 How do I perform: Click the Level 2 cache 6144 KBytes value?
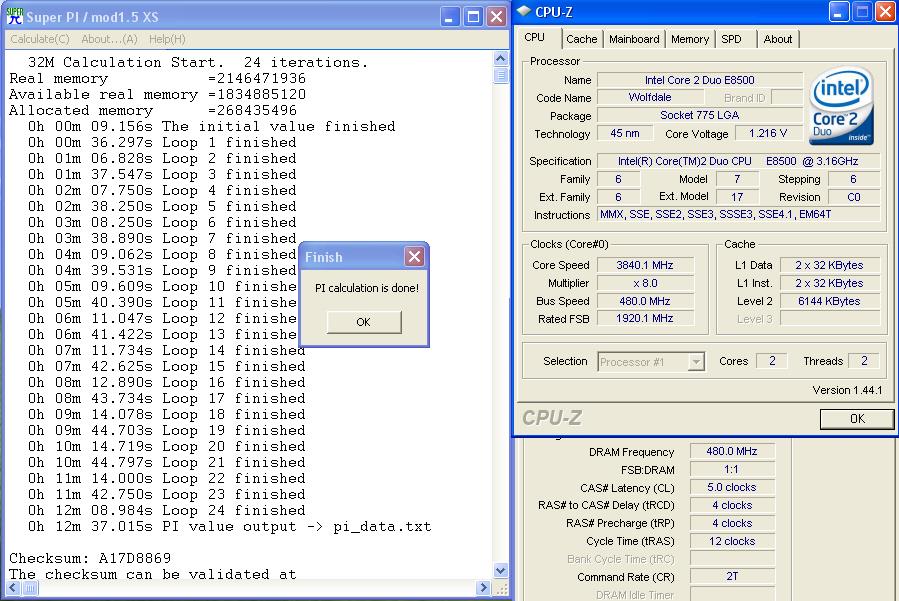pyautogui.click(x=829, y=301)
